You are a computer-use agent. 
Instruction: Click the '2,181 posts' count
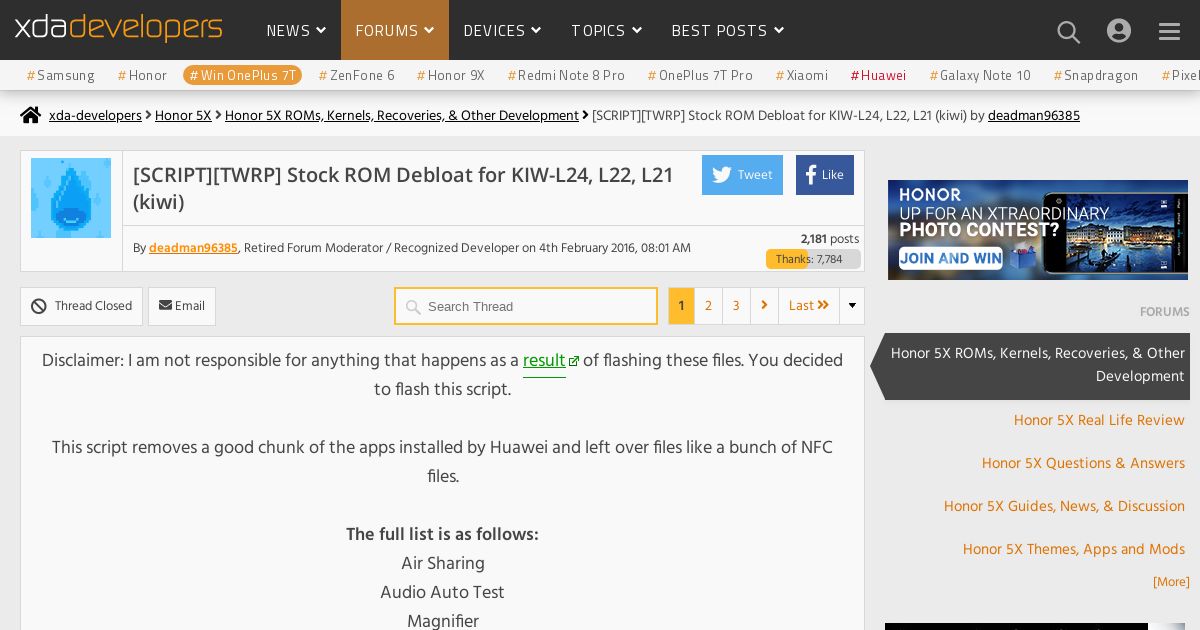pos(830,239)
